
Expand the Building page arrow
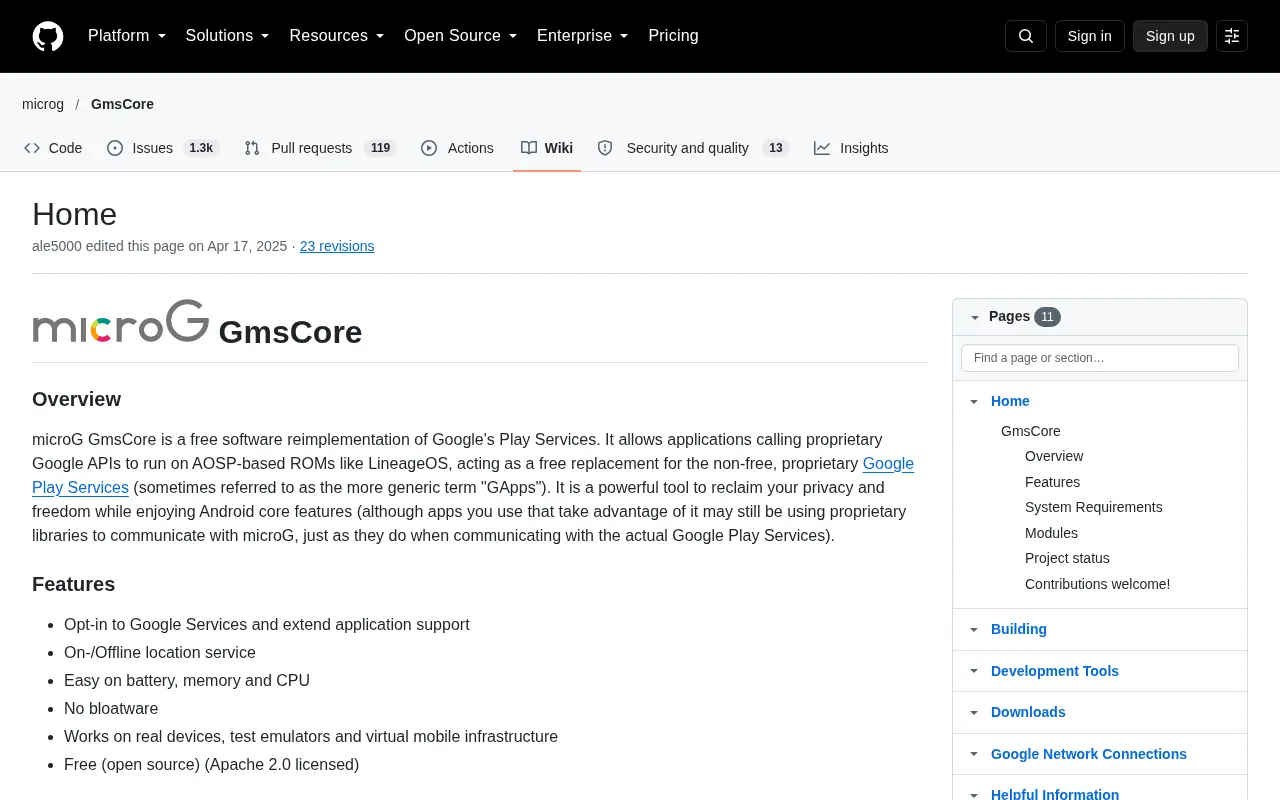tap(974, 630)
